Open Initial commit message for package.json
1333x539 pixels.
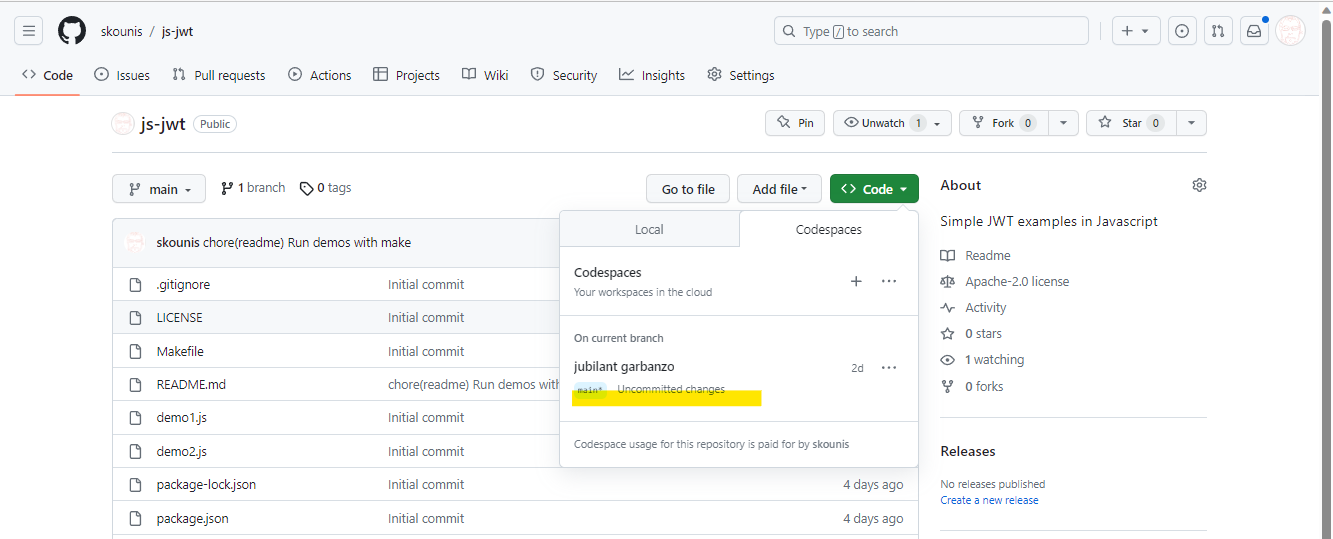tap(426, 519)
